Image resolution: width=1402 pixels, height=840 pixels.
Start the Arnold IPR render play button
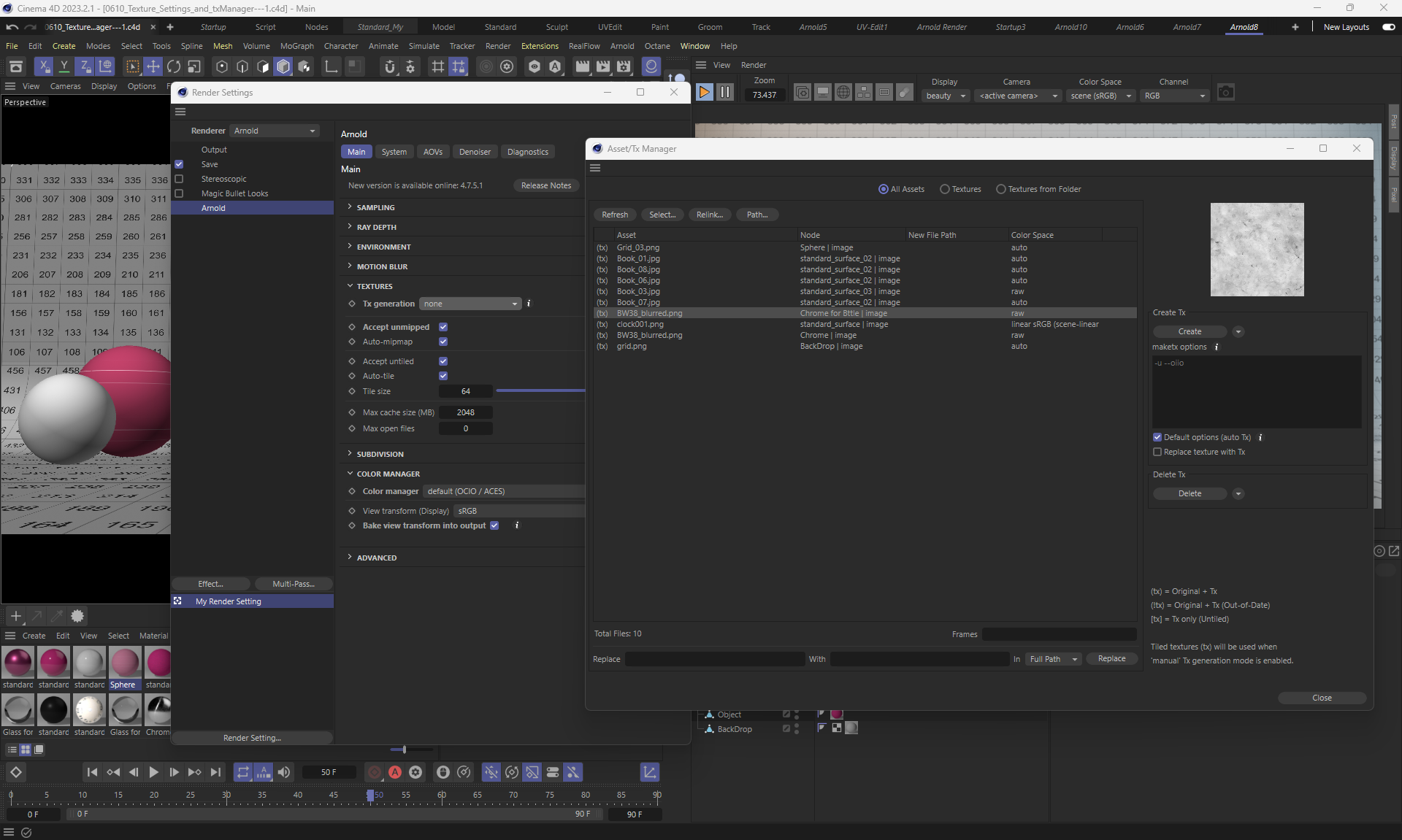[x=704, y=92]
